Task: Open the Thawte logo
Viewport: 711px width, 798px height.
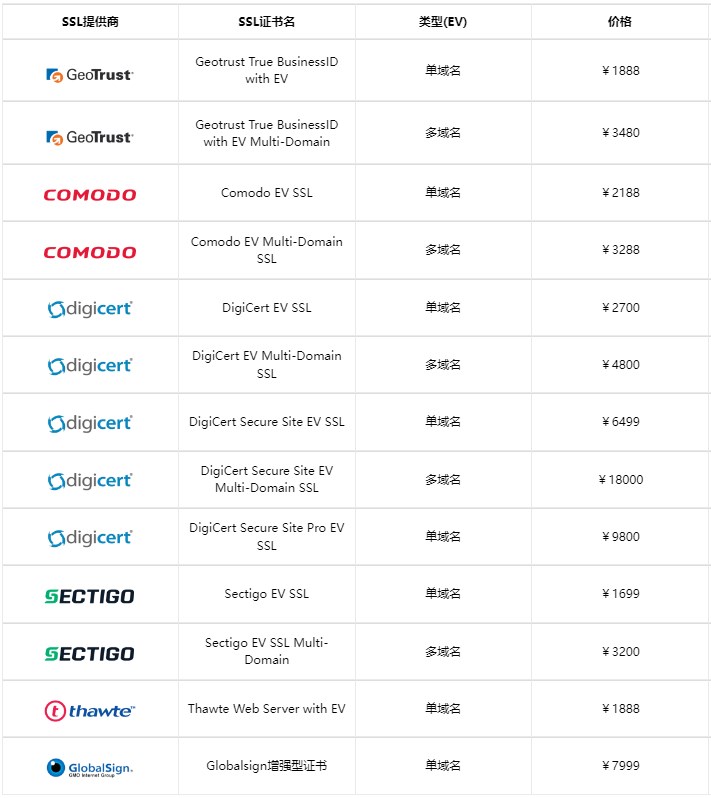Action: click(90, 711)
